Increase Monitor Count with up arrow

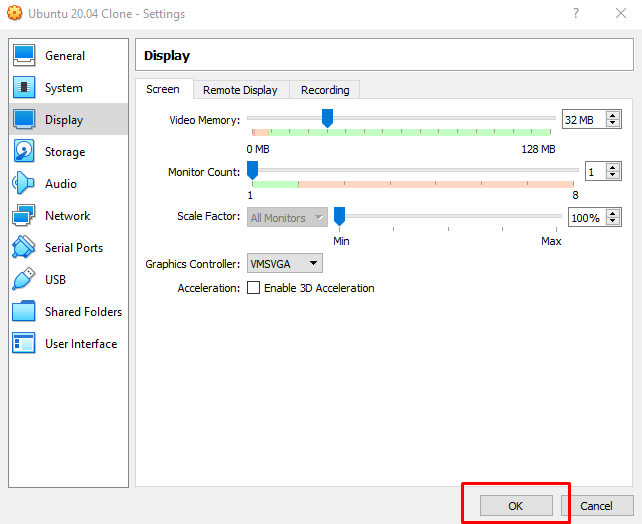pos(613,167)
